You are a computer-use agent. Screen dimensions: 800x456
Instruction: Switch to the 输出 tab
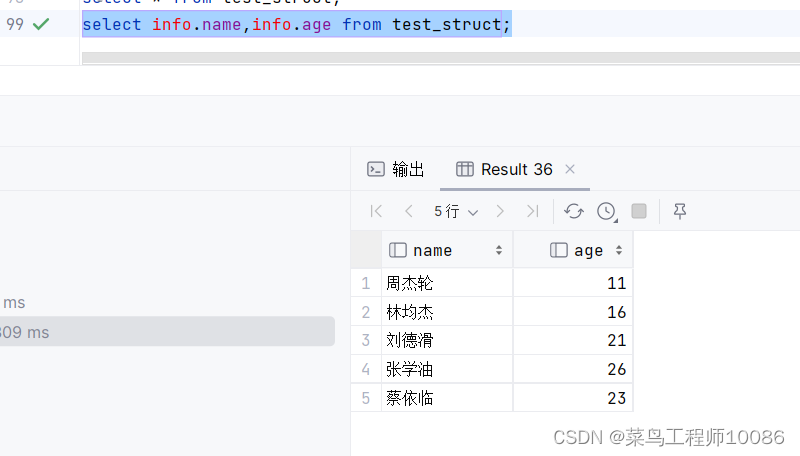coord(395,169)
